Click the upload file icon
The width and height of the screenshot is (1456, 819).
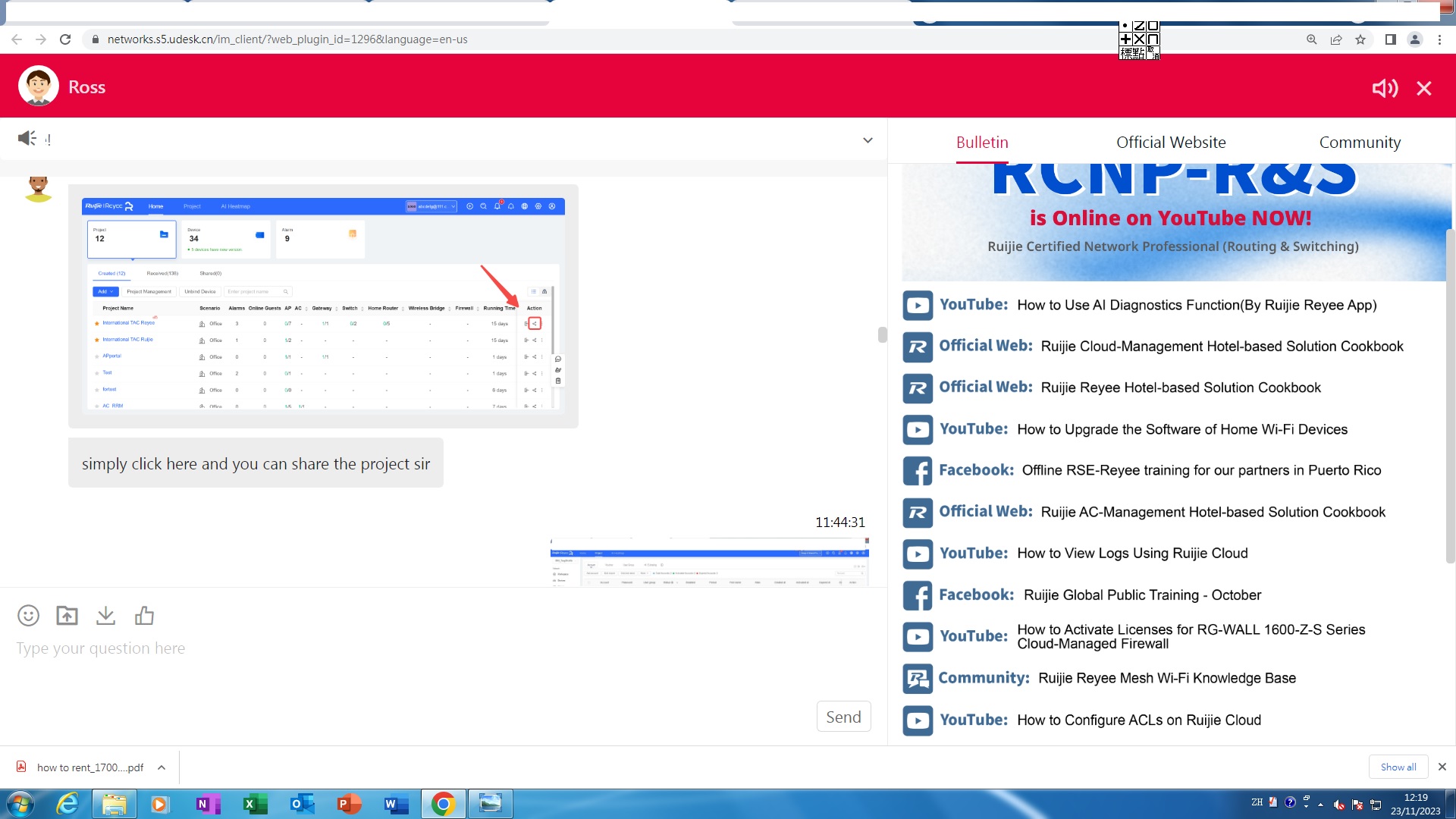tap(67, 615)
